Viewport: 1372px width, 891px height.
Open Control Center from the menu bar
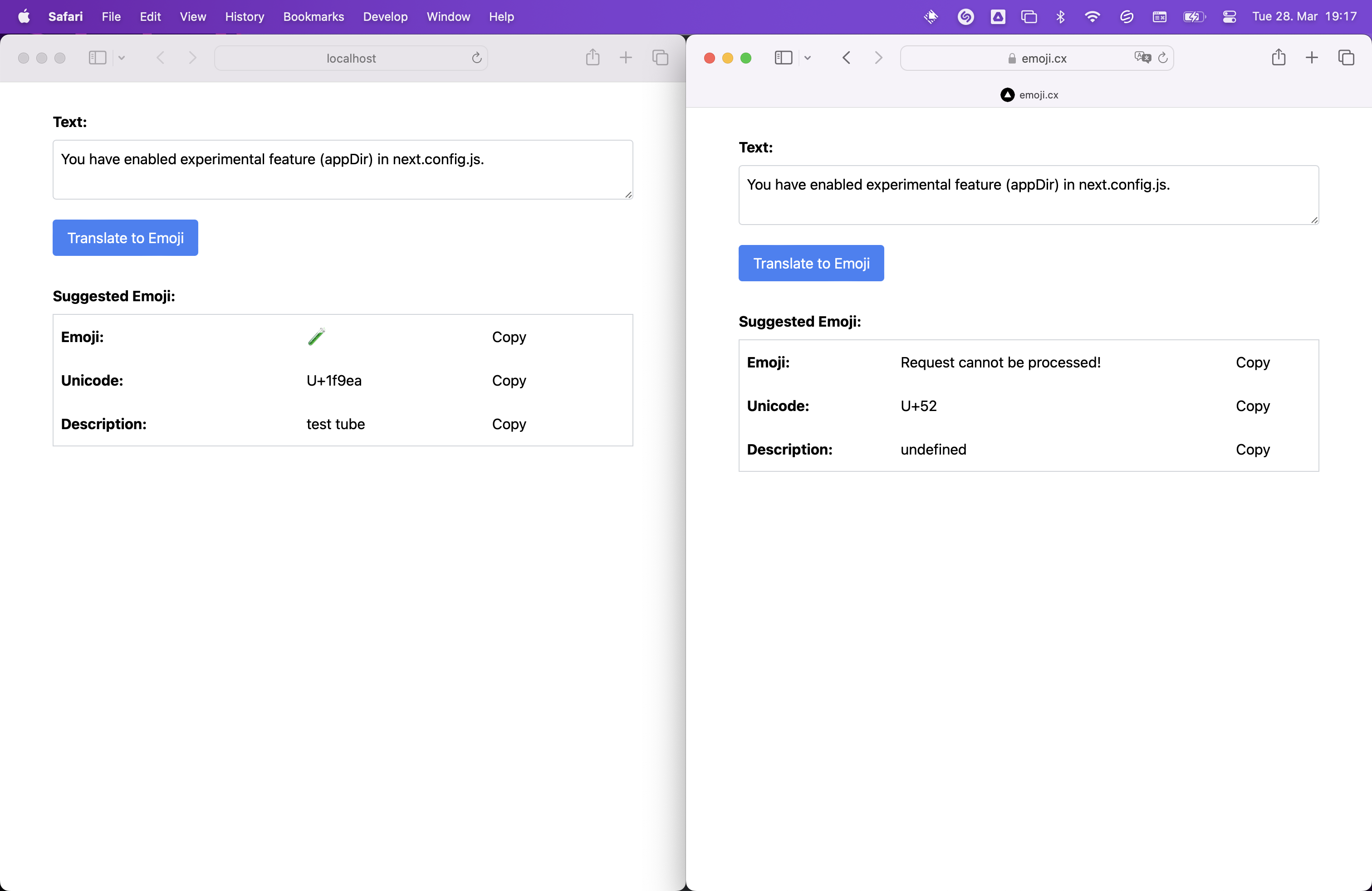click(x=1230, y=17)
